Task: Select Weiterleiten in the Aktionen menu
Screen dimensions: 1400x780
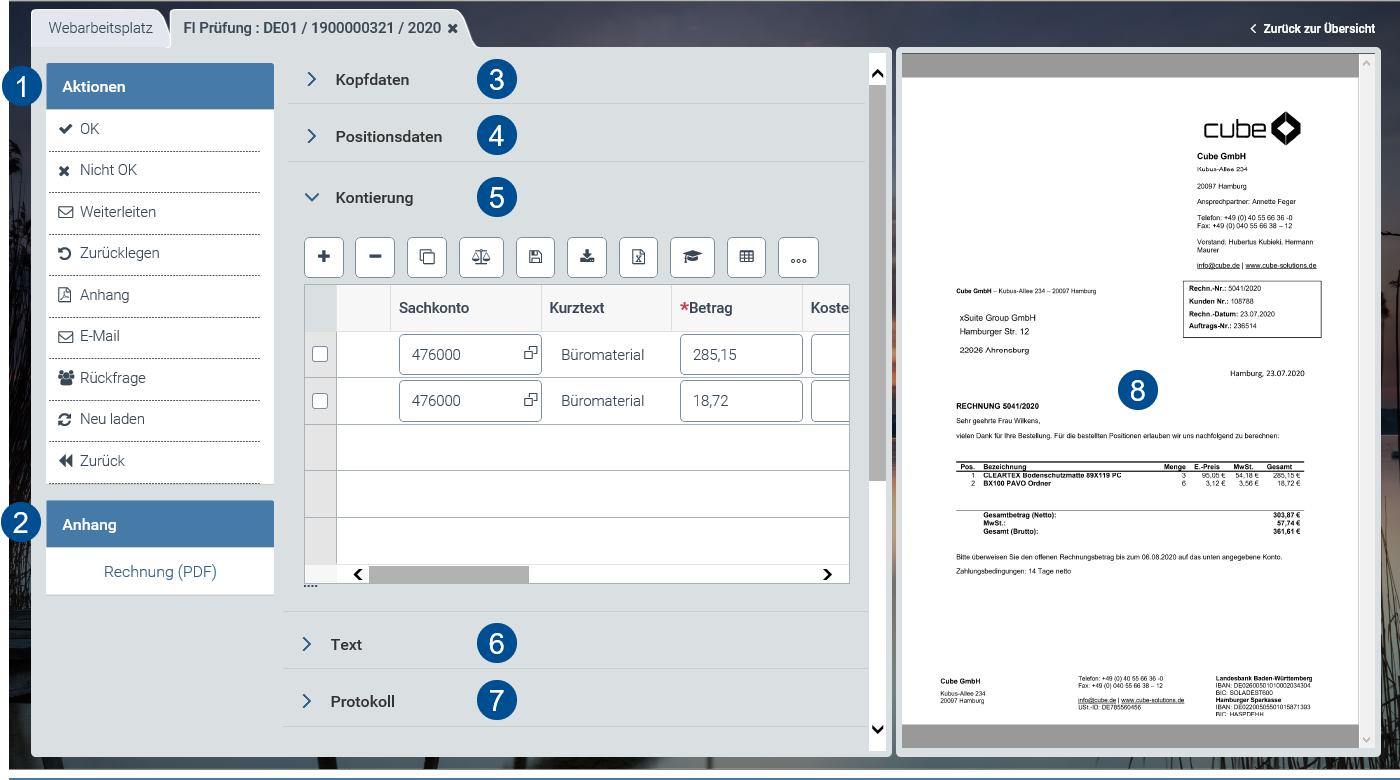Action: point(118,212)
